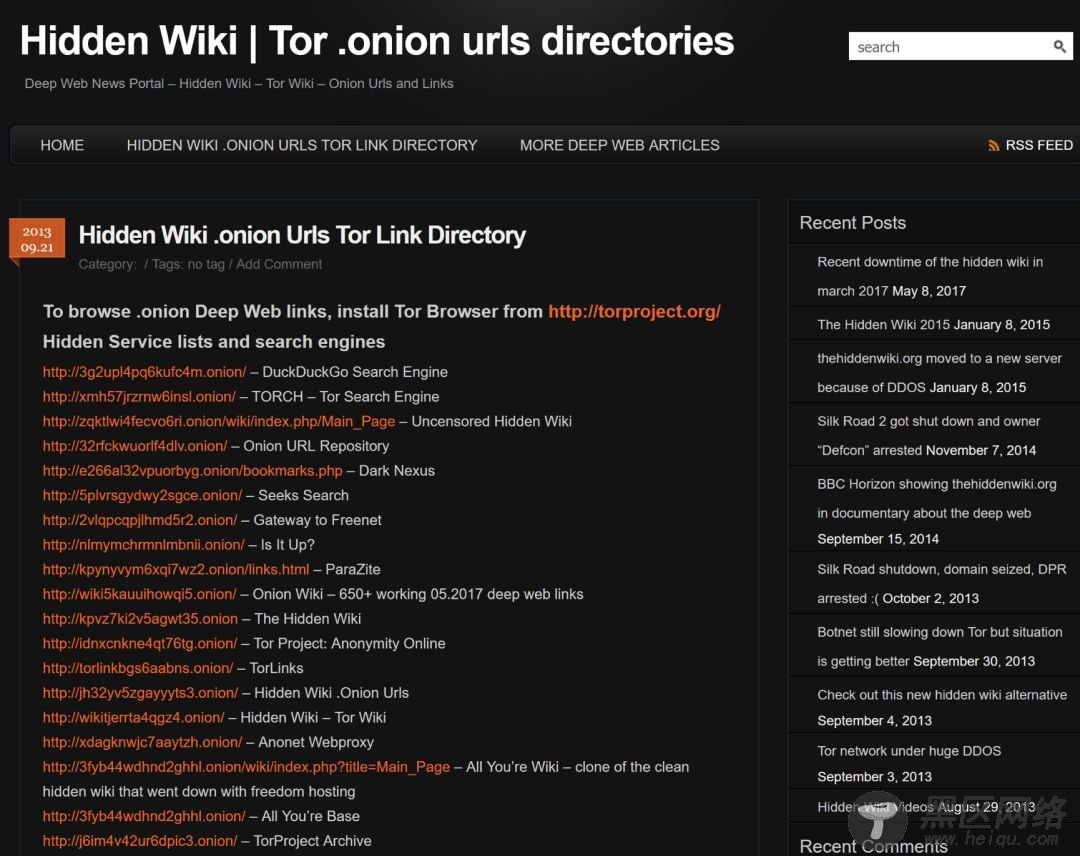Click the post title Hidden Wiki .onion Urls heading

pyautogui.click(x=302, y=236)
